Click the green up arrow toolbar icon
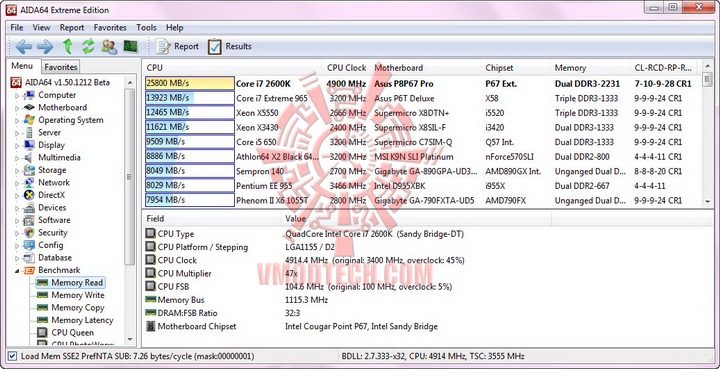 68,46
